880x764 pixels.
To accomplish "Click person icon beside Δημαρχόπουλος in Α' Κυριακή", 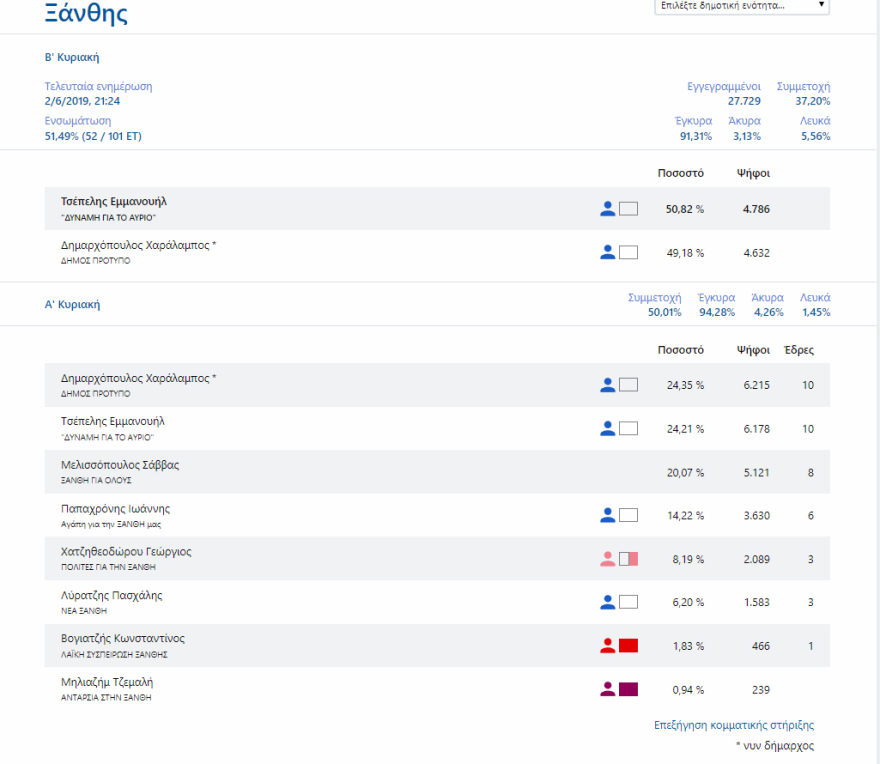I will pos(607,384).
